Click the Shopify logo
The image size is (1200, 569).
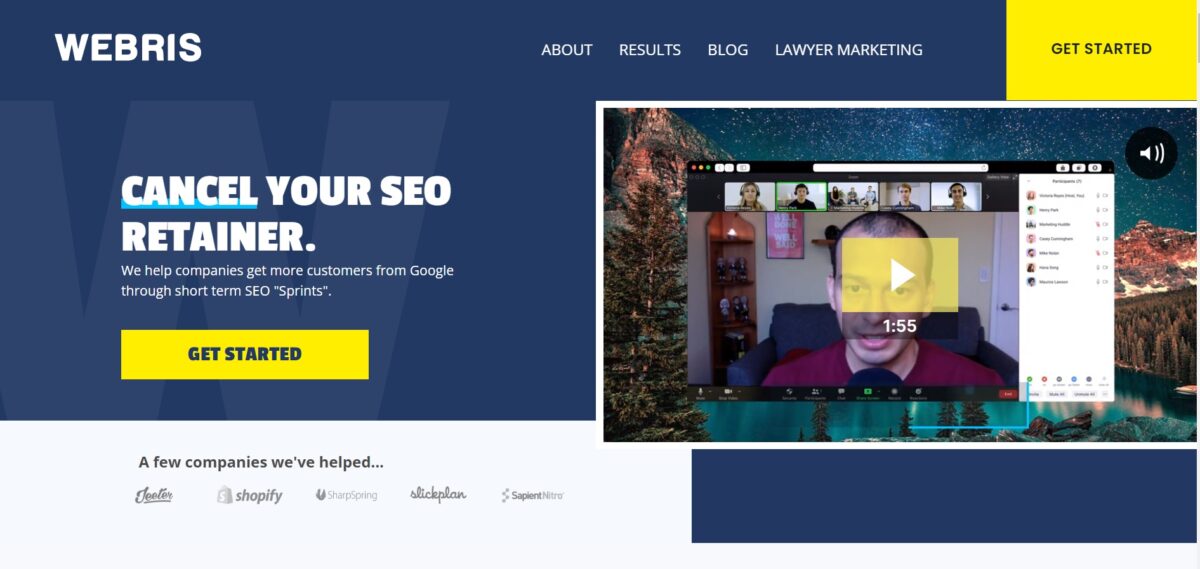click(x=250, y=495)
